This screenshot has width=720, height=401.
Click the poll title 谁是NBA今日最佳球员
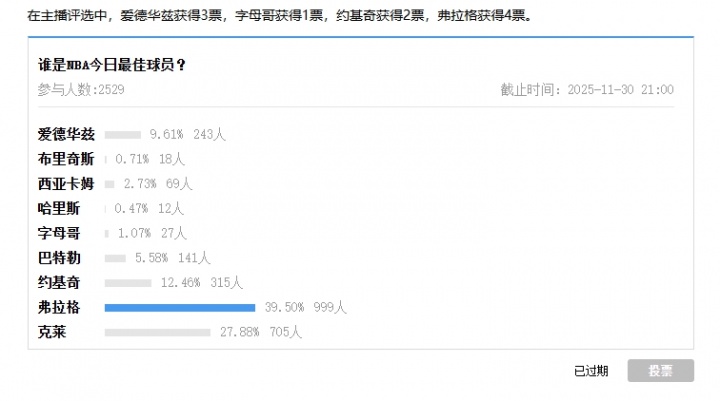click(112, 66)
